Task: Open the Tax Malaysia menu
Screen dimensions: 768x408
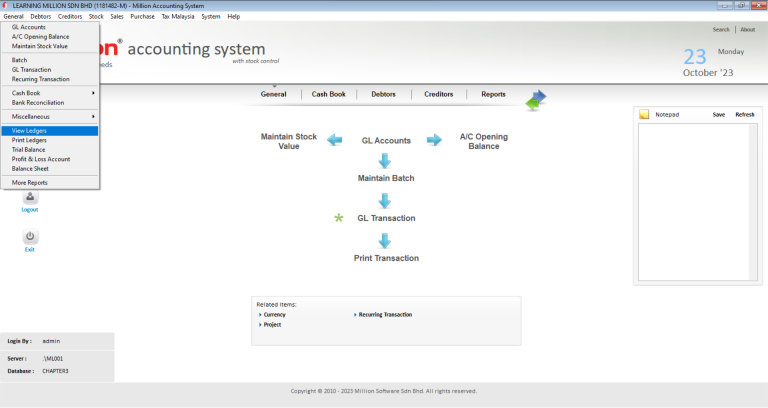Action: (x=178, y=16)
